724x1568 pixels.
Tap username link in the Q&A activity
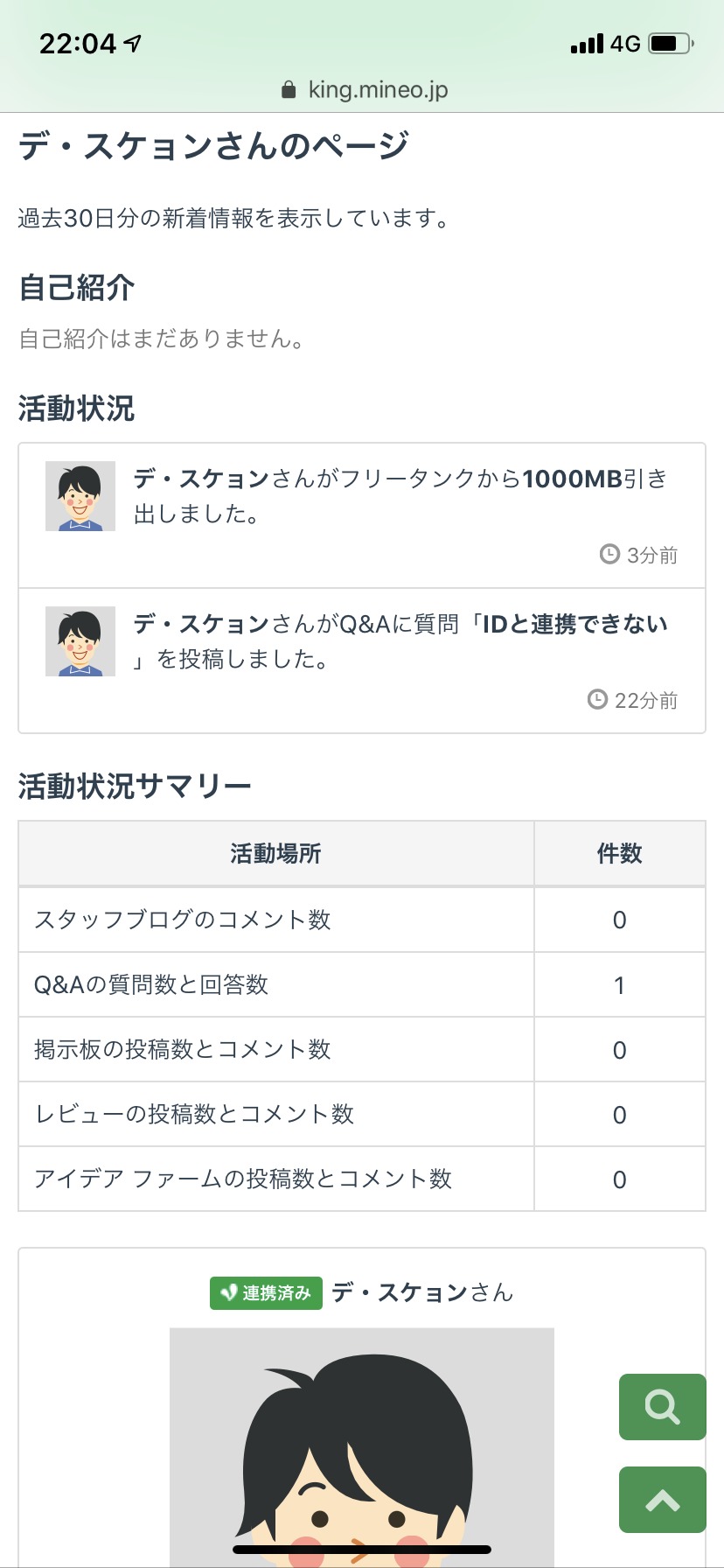click(201, 624)
